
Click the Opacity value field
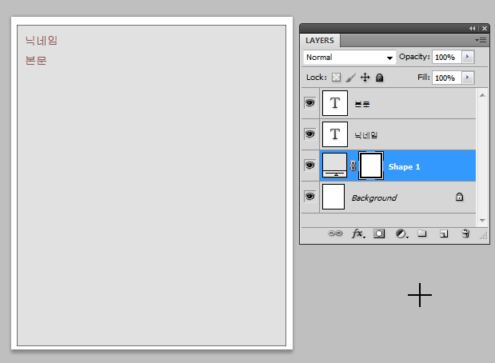[447, 57]
